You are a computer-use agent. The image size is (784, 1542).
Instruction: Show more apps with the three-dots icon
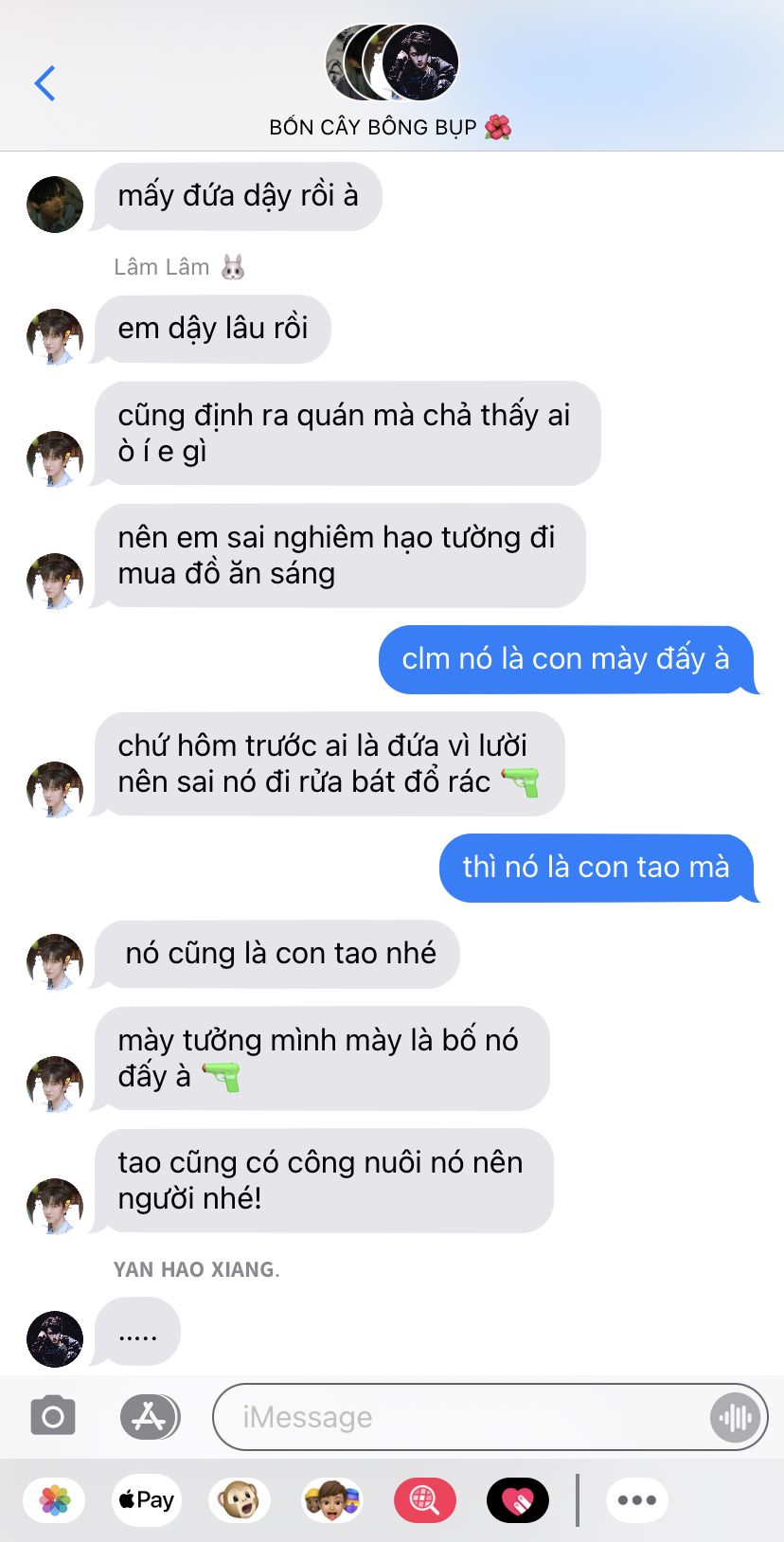coord(637,1499)
